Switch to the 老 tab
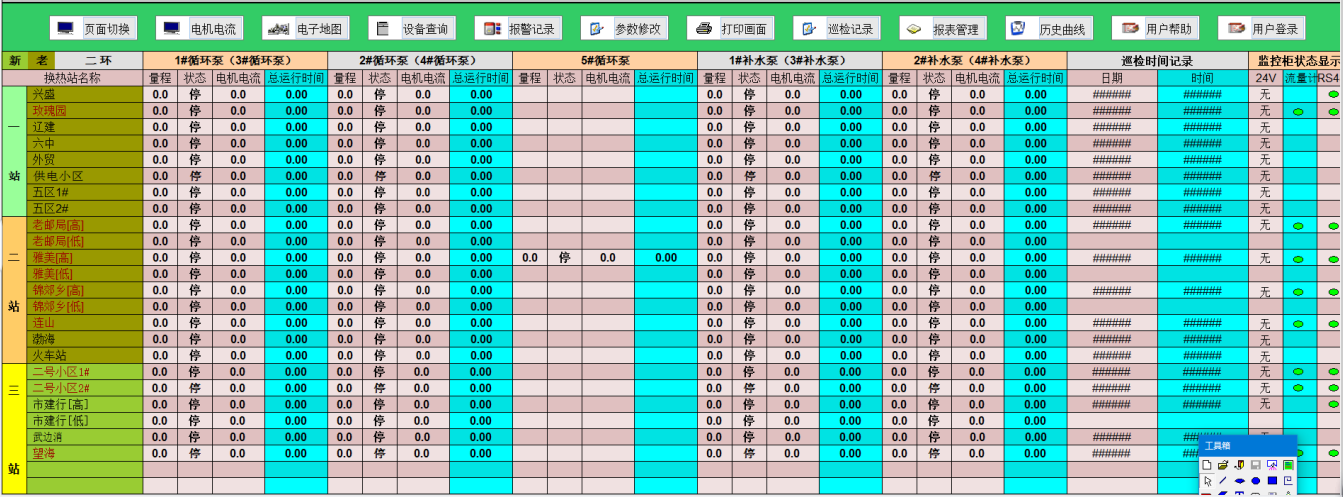Image resolution: width=1343 pixels, height=497 pixels. tap(42, 61)
